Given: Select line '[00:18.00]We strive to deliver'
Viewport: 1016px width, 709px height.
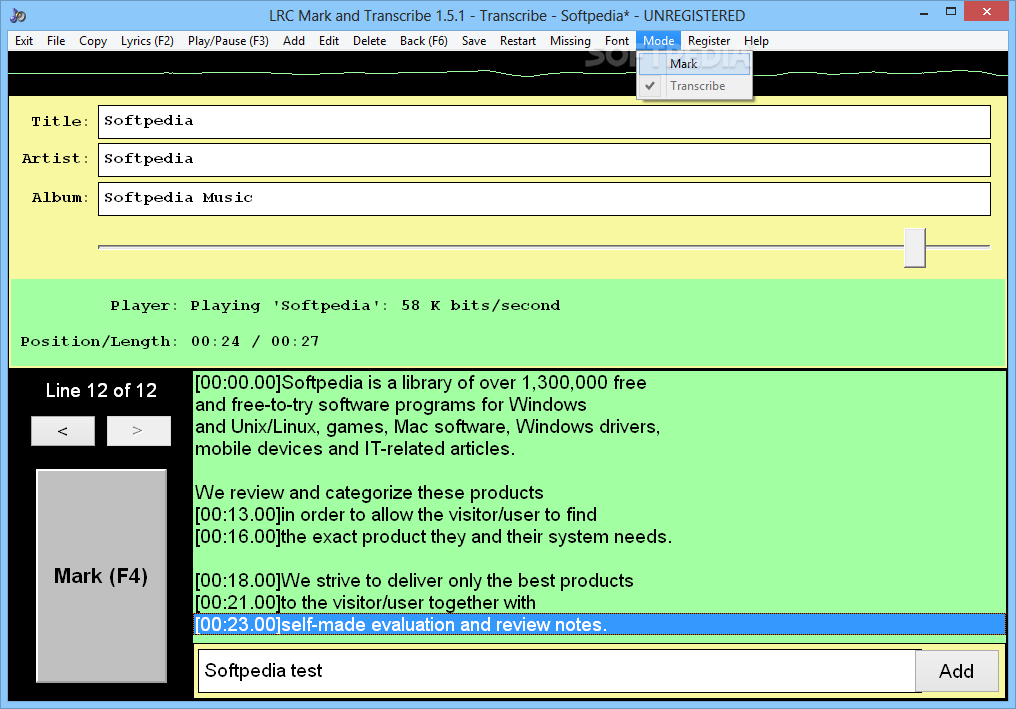Looking at the screenshot, I should coord(599,581).
